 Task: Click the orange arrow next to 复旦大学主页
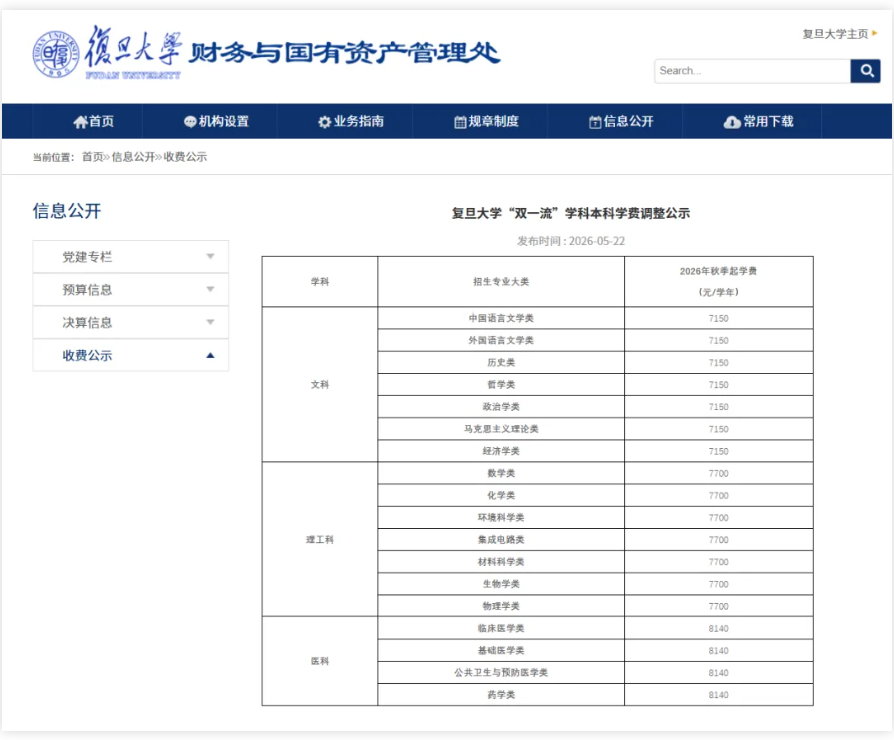[x=875, y=33]
